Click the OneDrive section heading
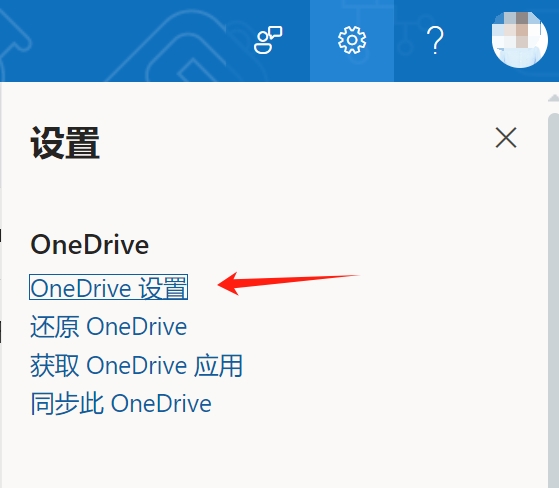 89,245
